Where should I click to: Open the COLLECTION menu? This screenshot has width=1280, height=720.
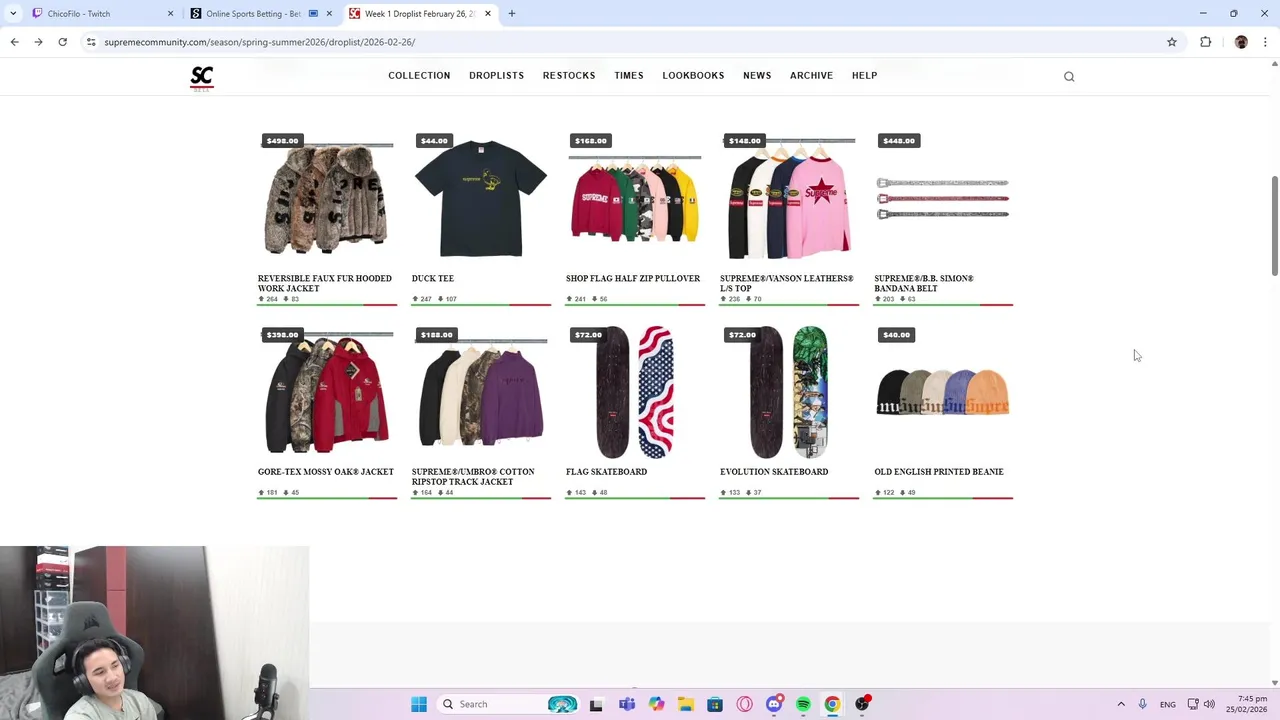pos(419,76)
